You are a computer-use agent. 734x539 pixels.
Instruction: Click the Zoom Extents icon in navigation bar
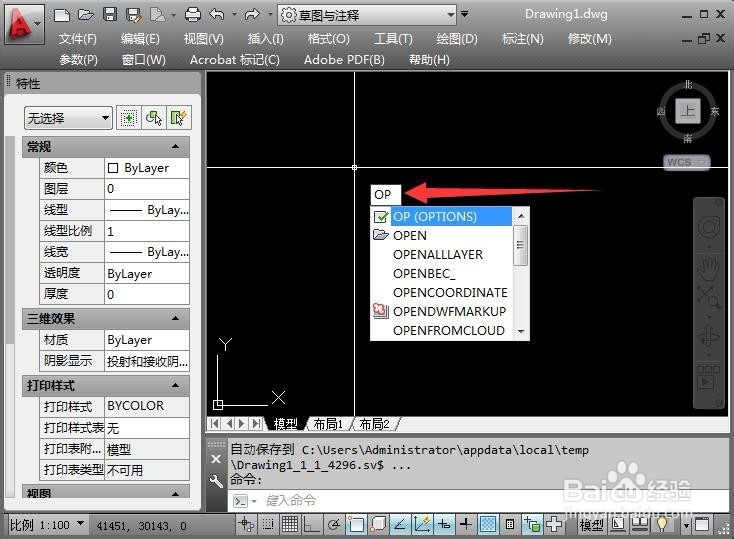tap(709, 297)
